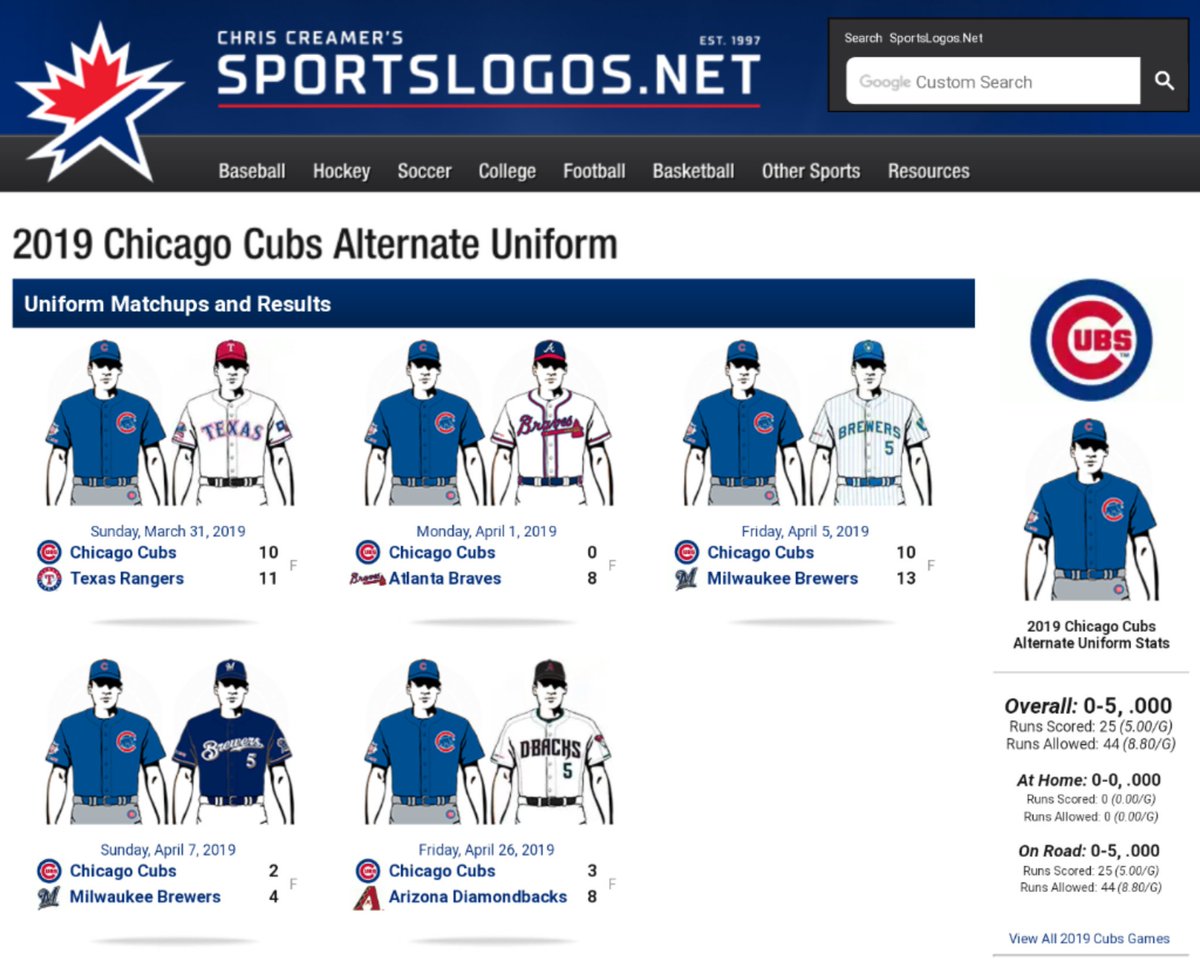Click the Texas Rangers white uniform image
Viewport: 1200px width, 969px height.
click(232, 422)
